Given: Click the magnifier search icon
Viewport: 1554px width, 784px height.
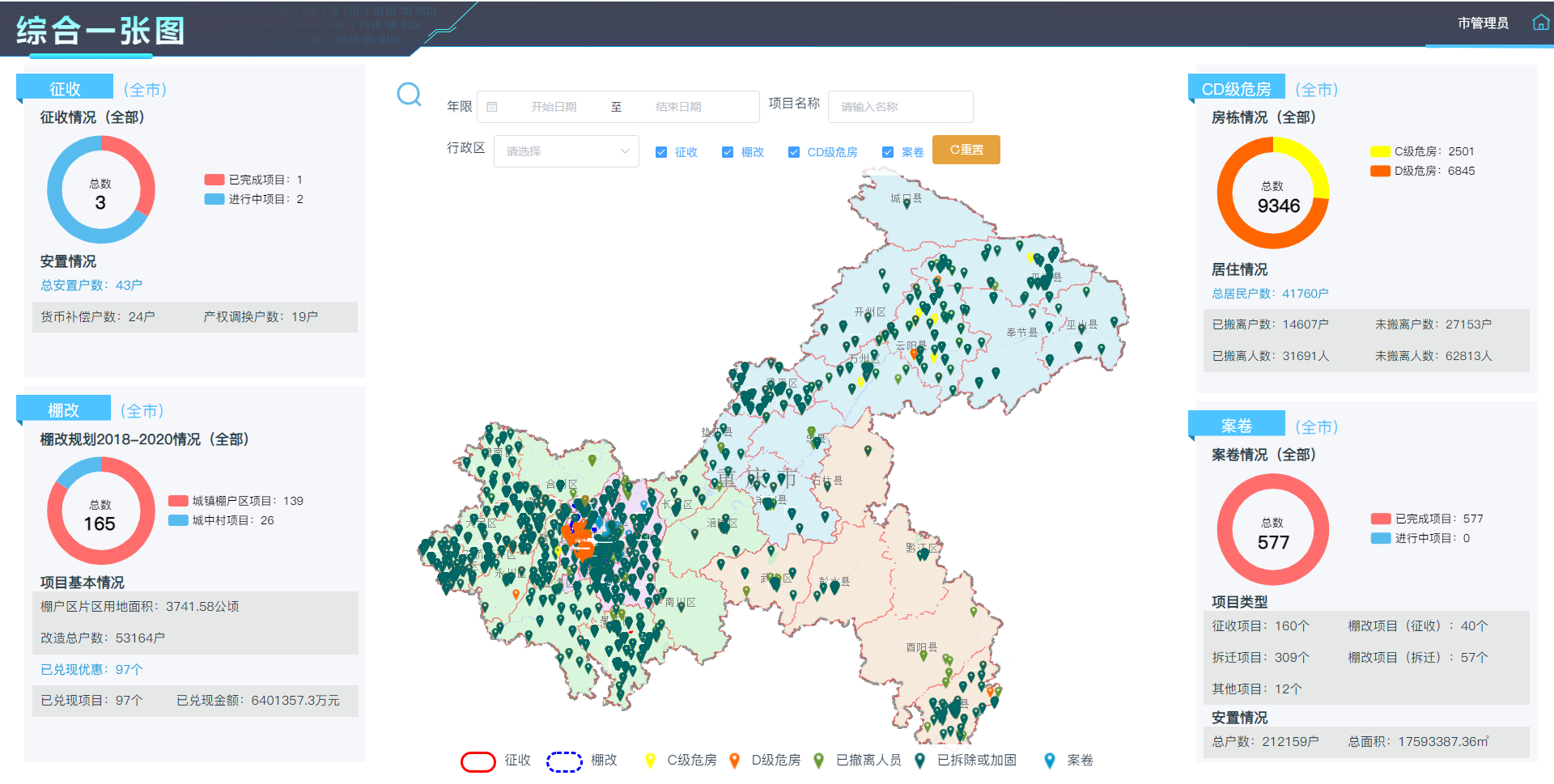Looking at the screenshot, I should [409, 95].
